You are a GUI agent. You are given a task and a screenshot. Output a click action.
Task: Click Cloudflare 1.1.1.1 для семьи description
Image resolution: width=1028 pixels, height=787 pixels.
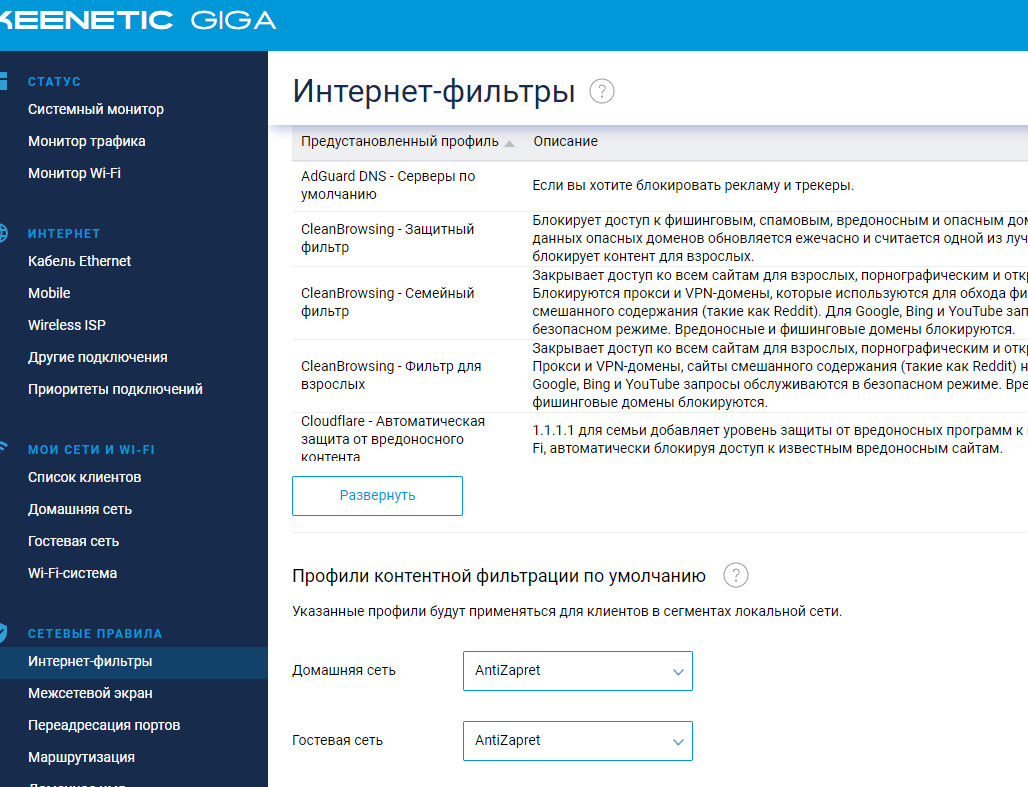point(780,439)
